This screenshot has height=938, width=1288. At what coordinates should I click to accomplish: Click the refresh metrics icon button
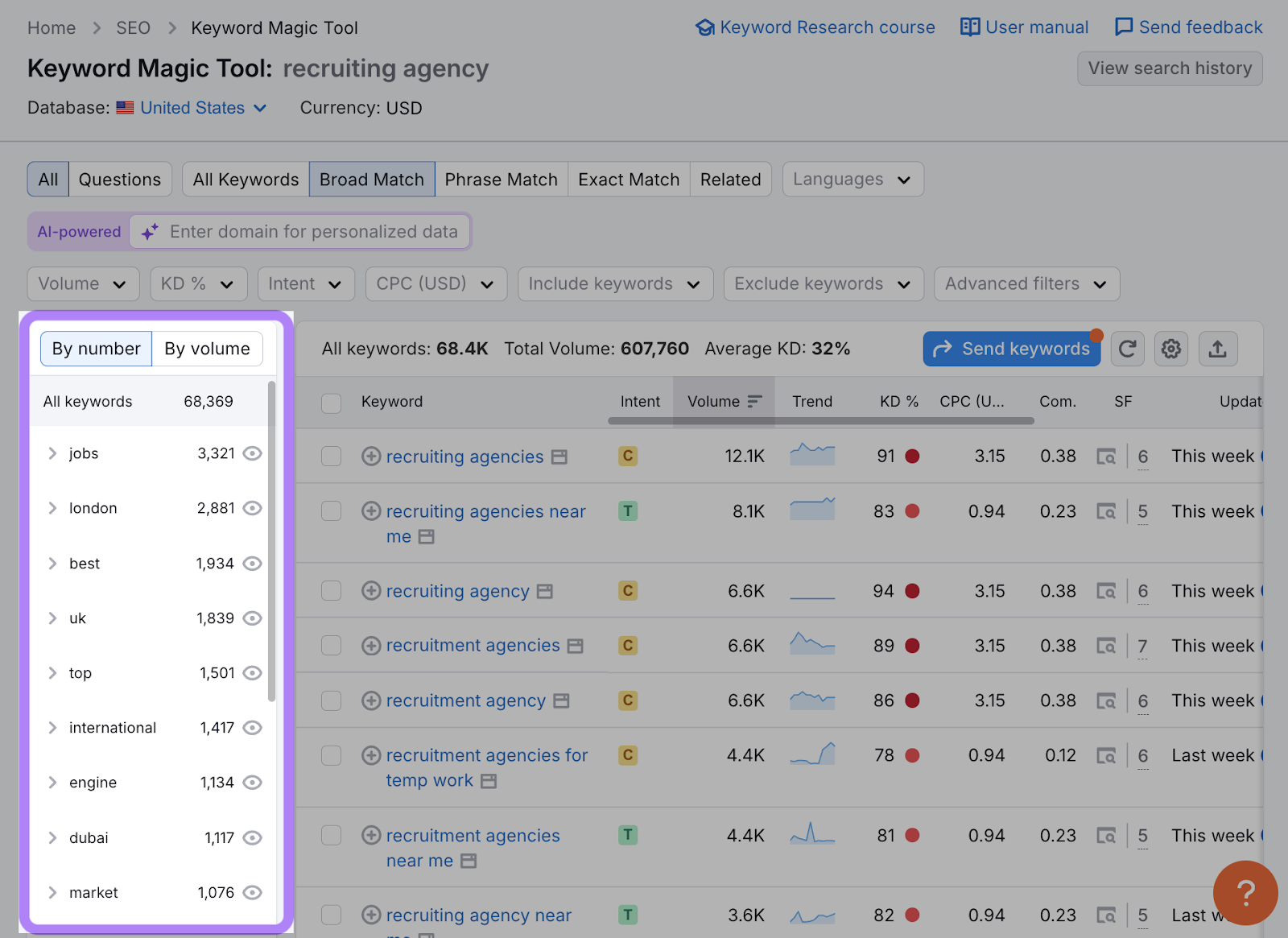pyautogui.click(x=1127, y=349)
